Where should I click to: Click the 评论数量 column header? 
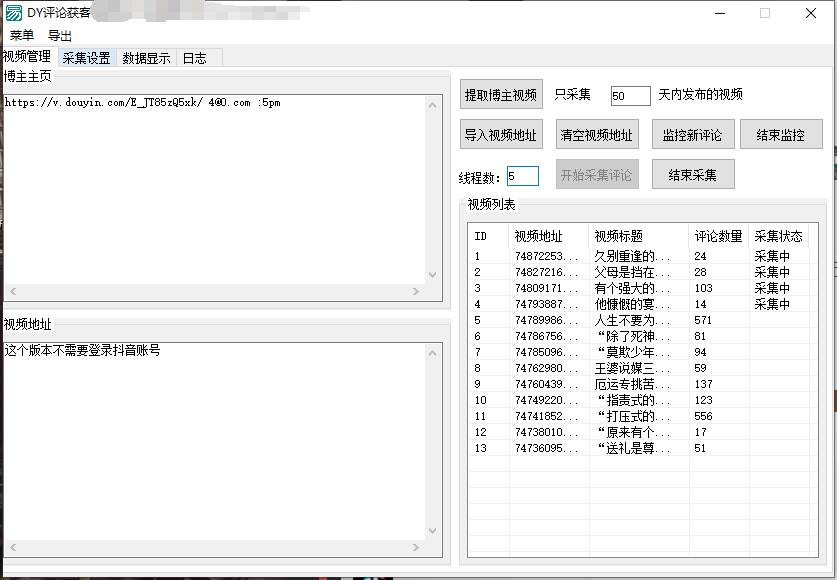click(x=712, y=236)
